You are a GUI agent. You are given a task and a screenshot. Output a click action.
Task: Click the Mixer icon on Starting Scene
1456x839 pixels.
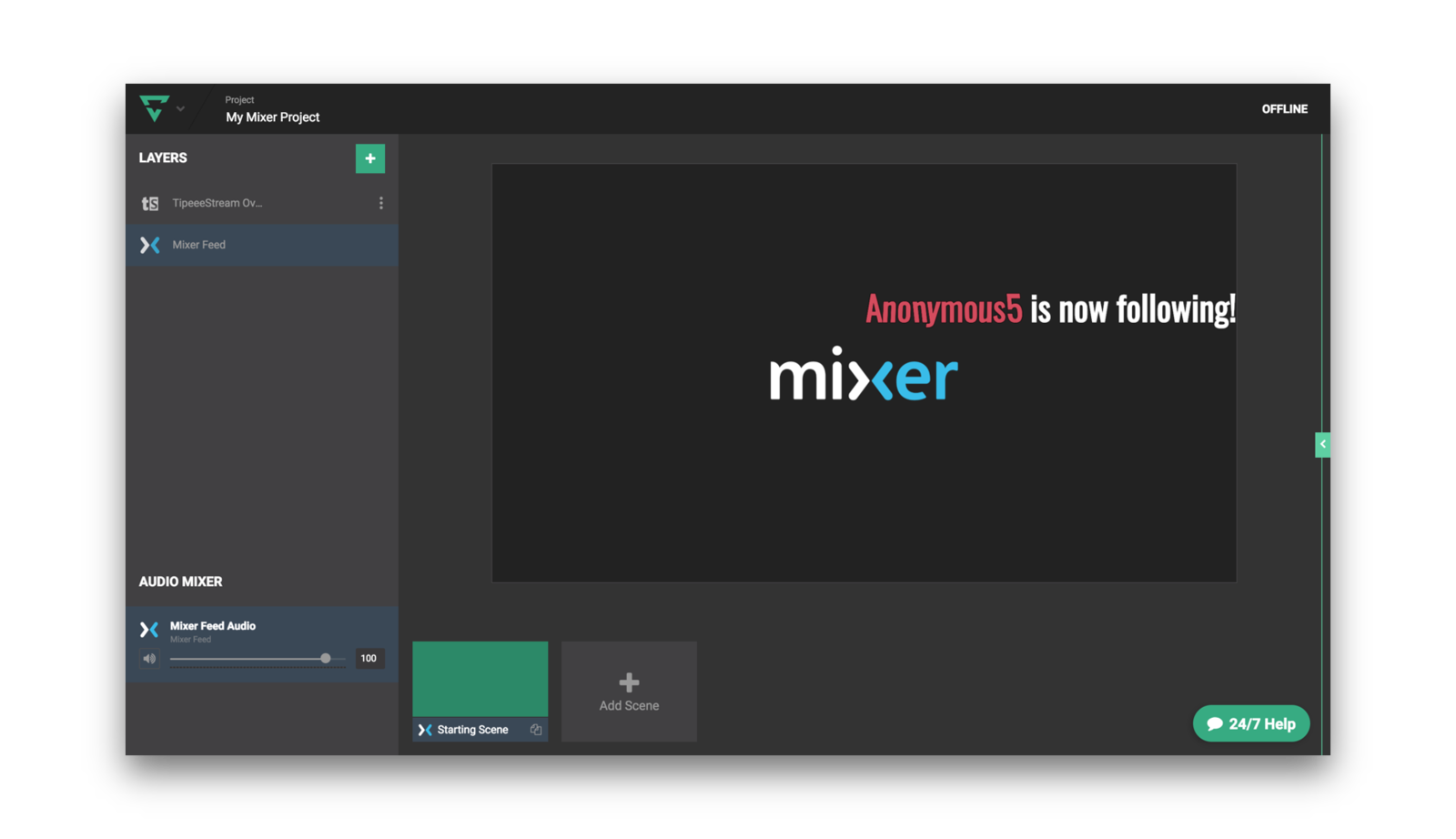[425, 730]
